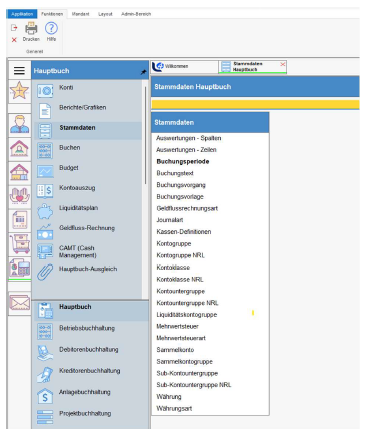Image resolution: width=368 pixels, height=434 pixels.
Task: Open the hands with heart sidebar icon
Action: 19,196
